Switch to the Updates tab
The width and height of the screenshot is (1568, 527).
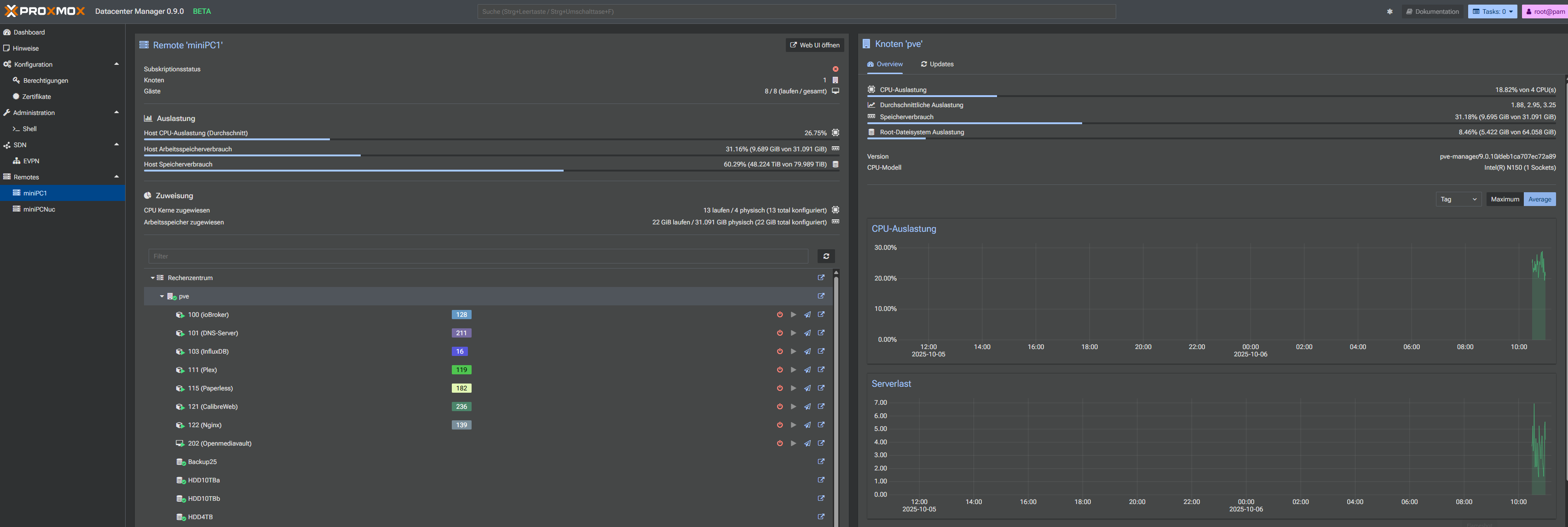[937, 64]
